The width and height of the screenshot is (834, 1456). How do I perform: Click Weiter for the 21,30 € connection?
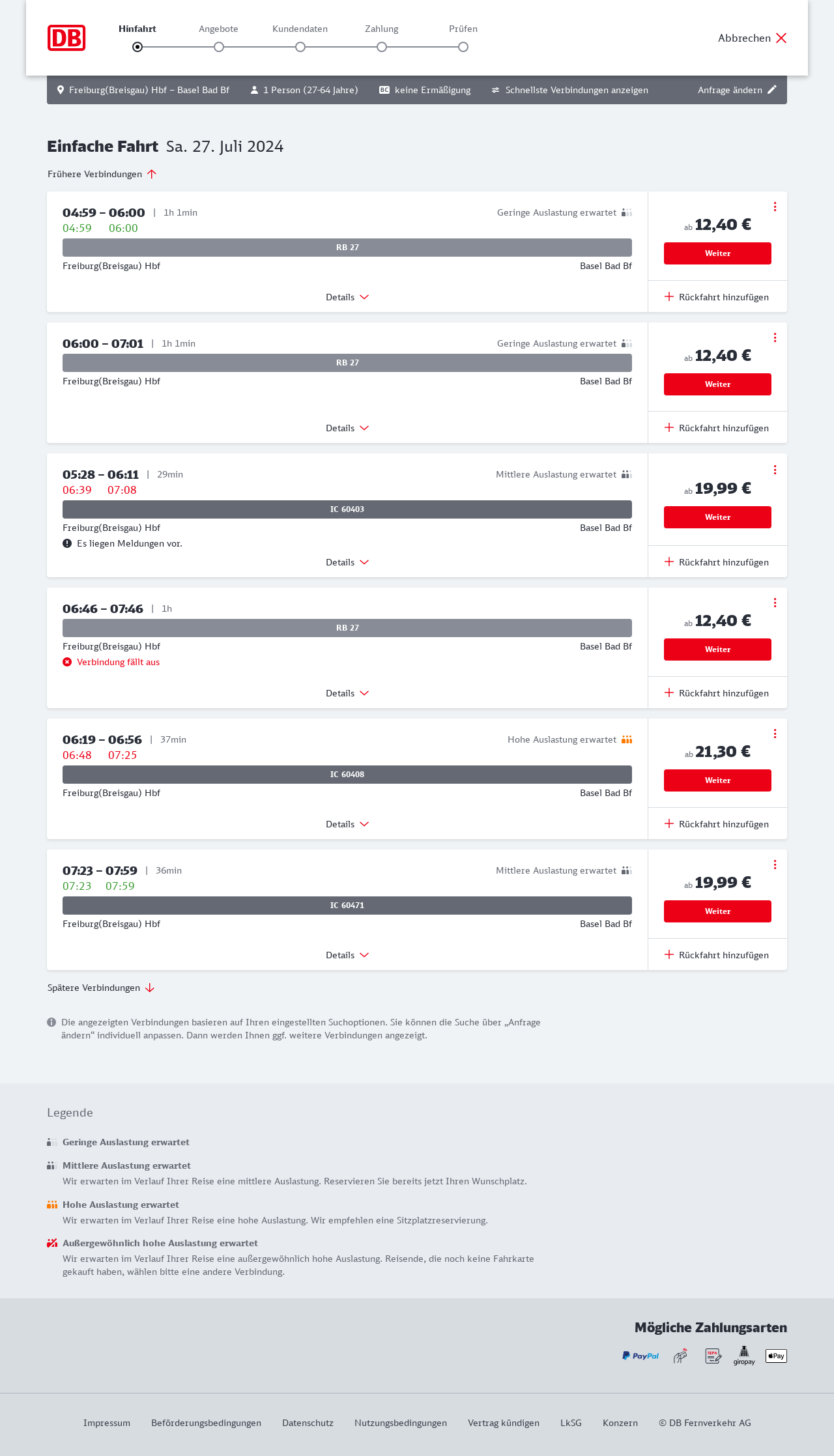coord(717,780)
